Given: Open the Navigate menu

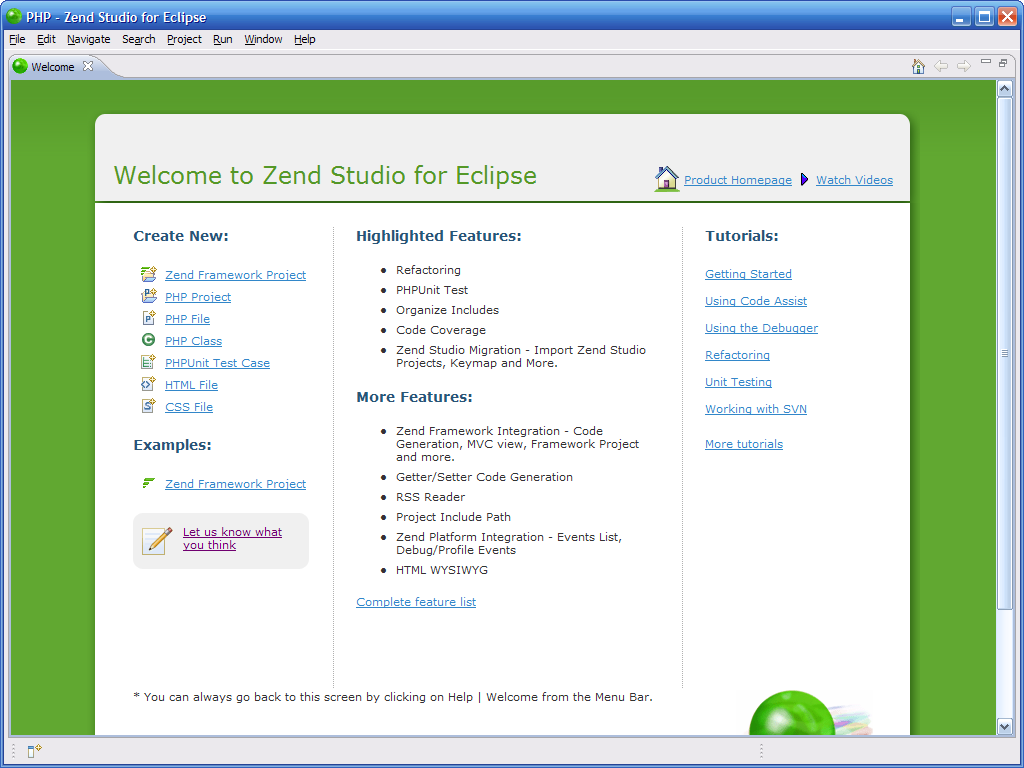Looking at the screenshot, I should point(89,39).
